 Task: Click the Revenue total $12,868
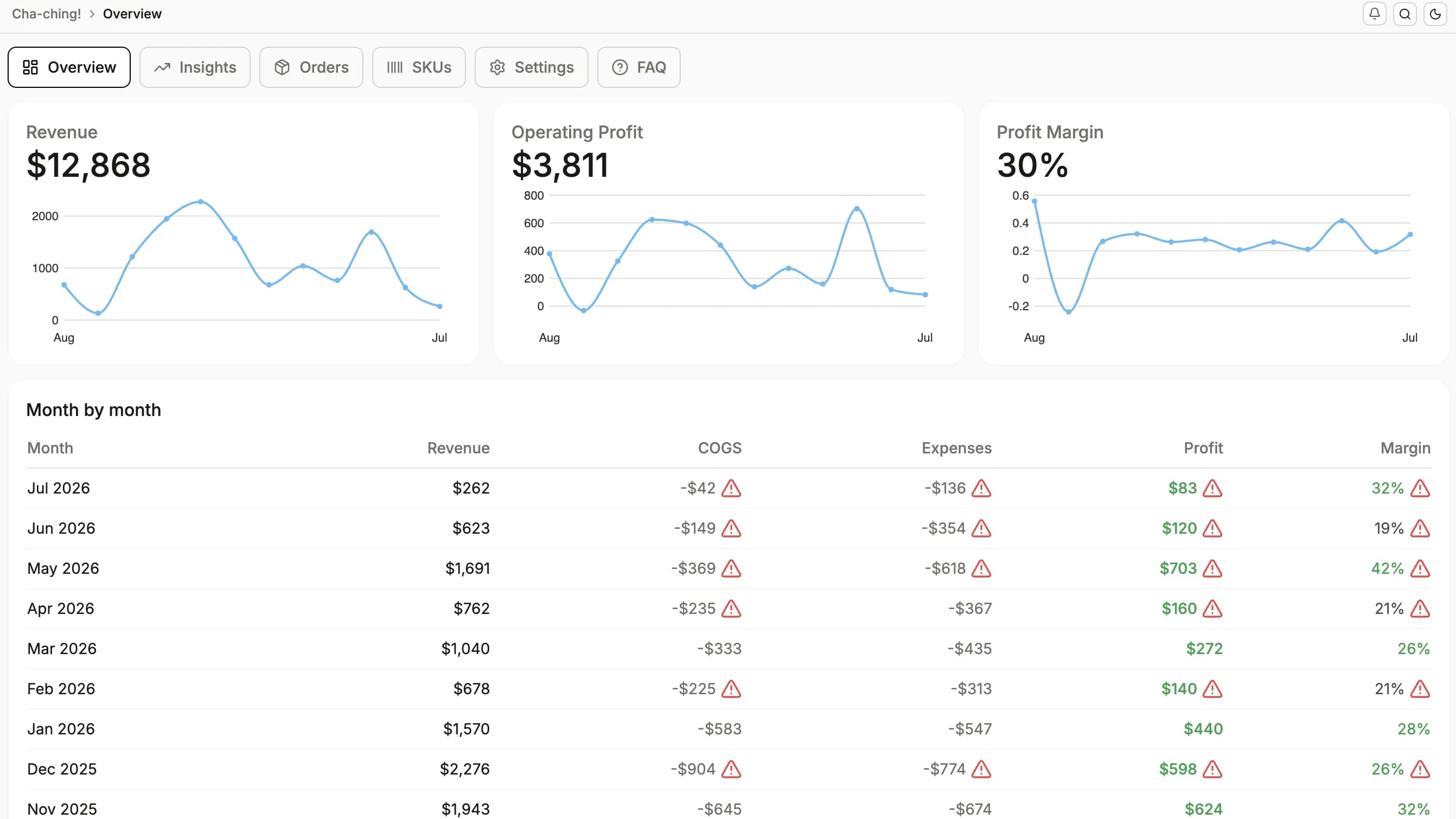(88, 165)
